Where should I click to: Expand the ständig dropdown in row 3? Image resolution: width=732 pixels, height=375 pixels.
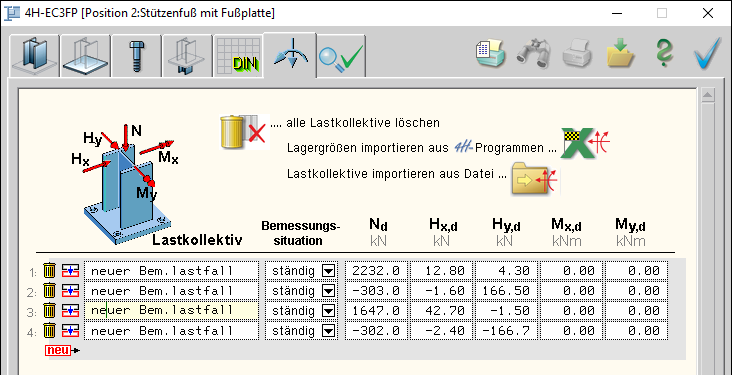tap(329, 311)
